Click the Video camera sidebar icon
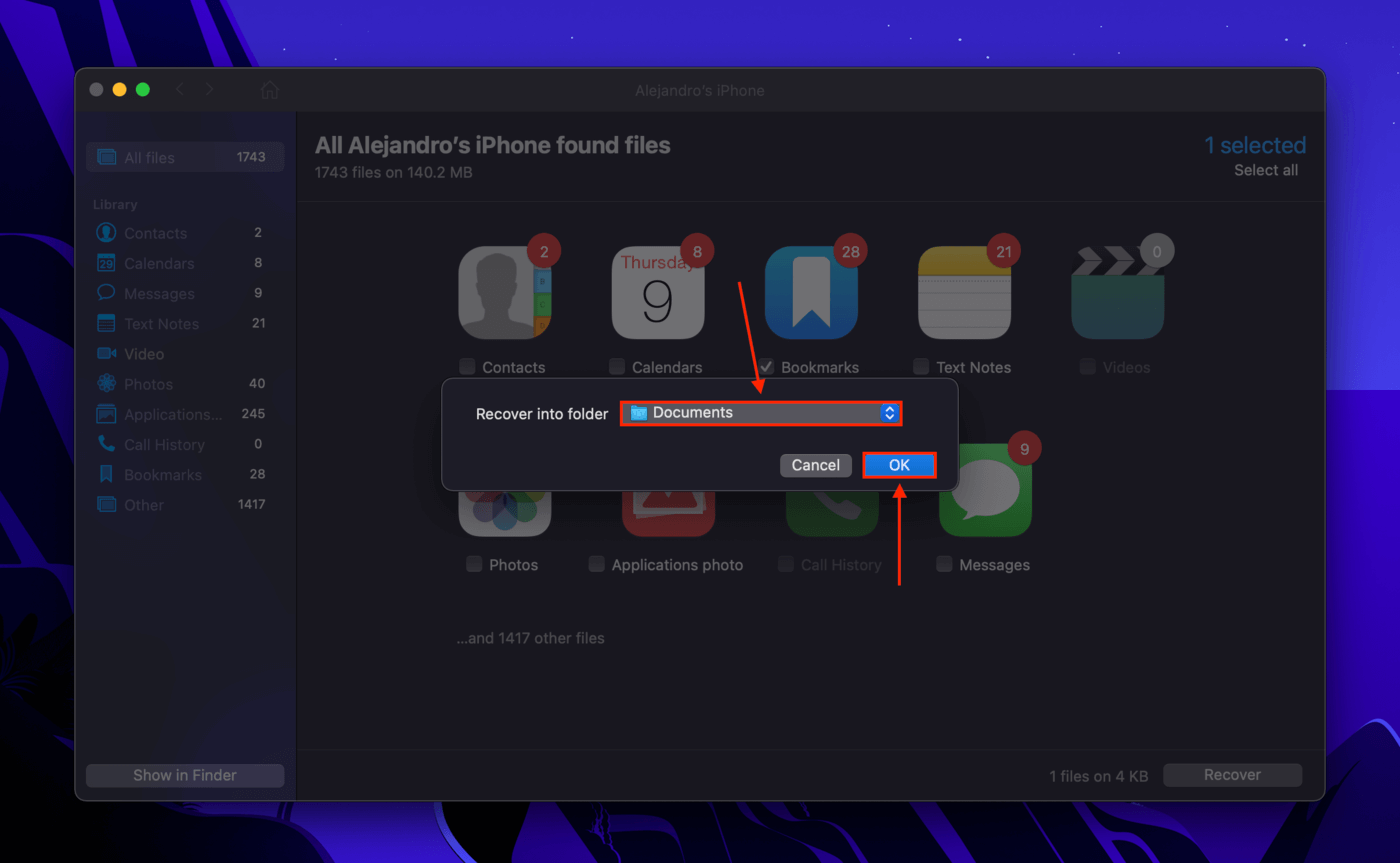1400x863 pixels. pos(106,353)
